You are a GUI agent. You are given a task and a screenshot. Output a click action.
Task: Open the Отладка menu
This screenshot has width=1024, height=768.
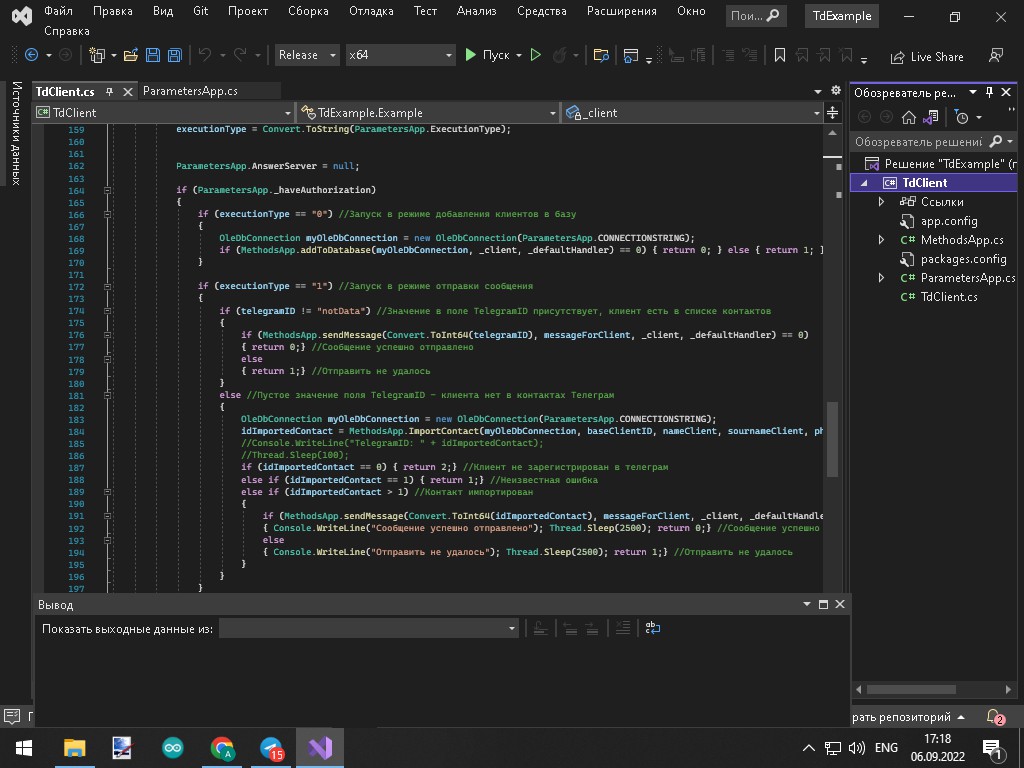pyautogui.click(x=371, y=11)
